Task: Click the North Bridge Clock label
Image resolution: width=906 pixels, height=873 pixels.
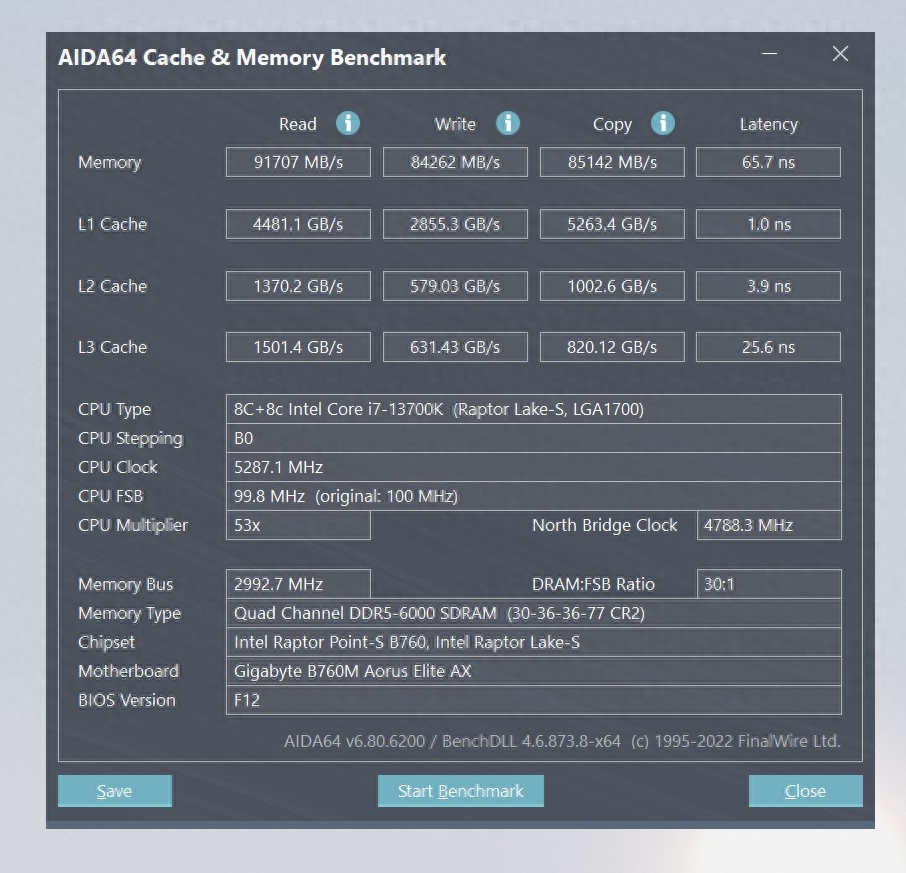Action: (604, 525)
